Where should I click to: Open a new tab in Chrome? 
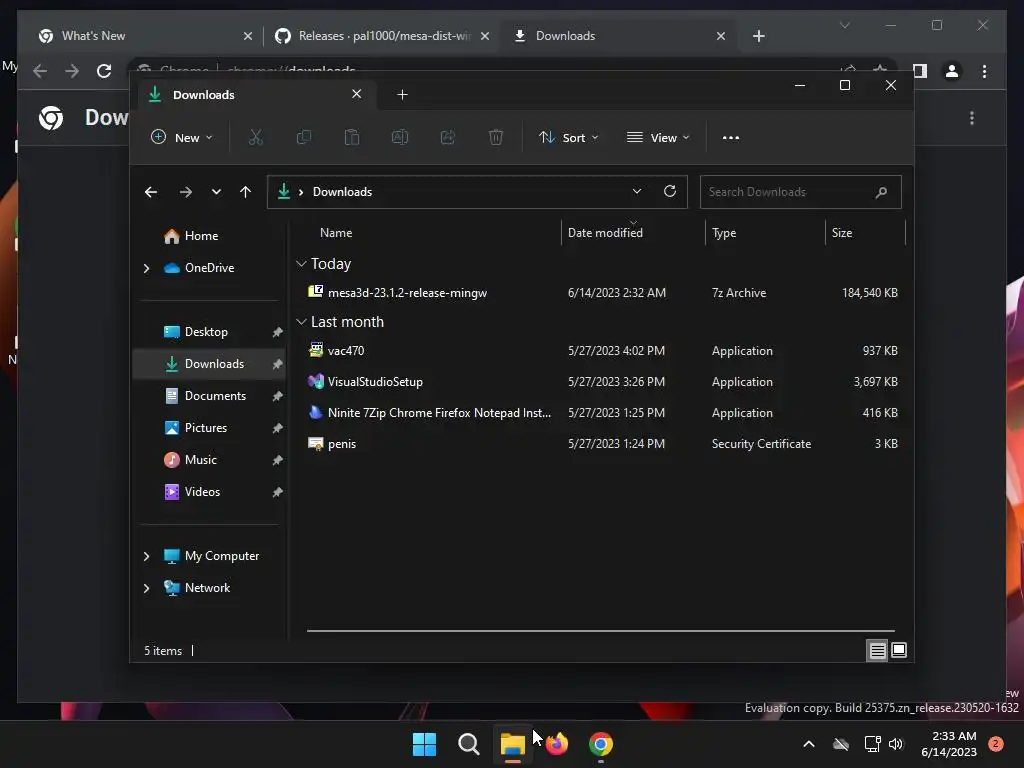758,36
